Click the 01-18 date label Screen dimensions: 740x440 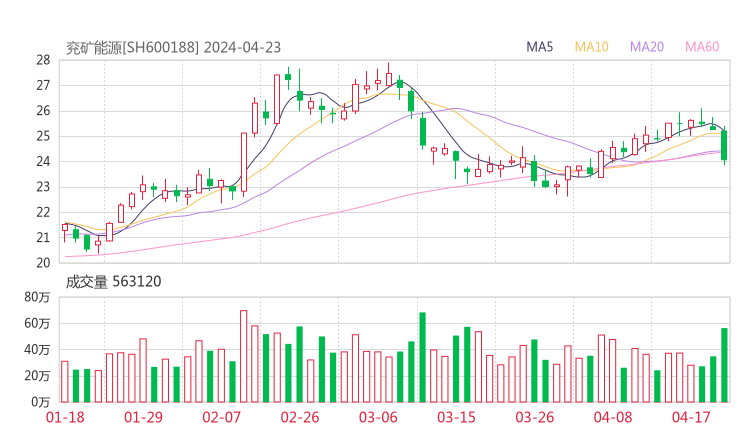(65, 417)
